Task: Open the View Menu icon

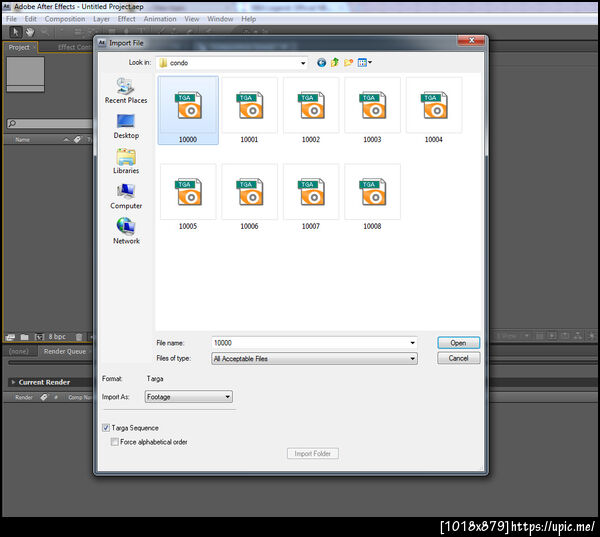Action: [x=364, y=62]
